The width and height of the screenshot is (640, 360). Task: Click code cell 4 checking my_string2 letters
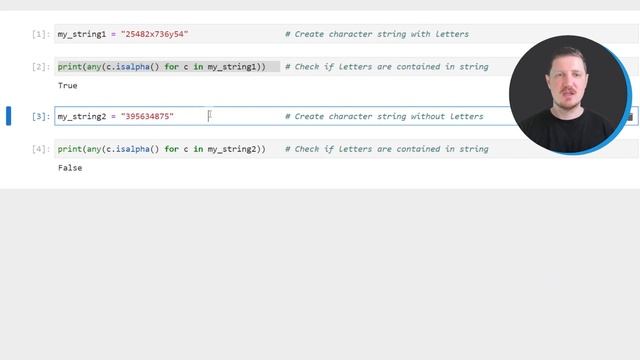pyautogui.click(x=346, y=149)
